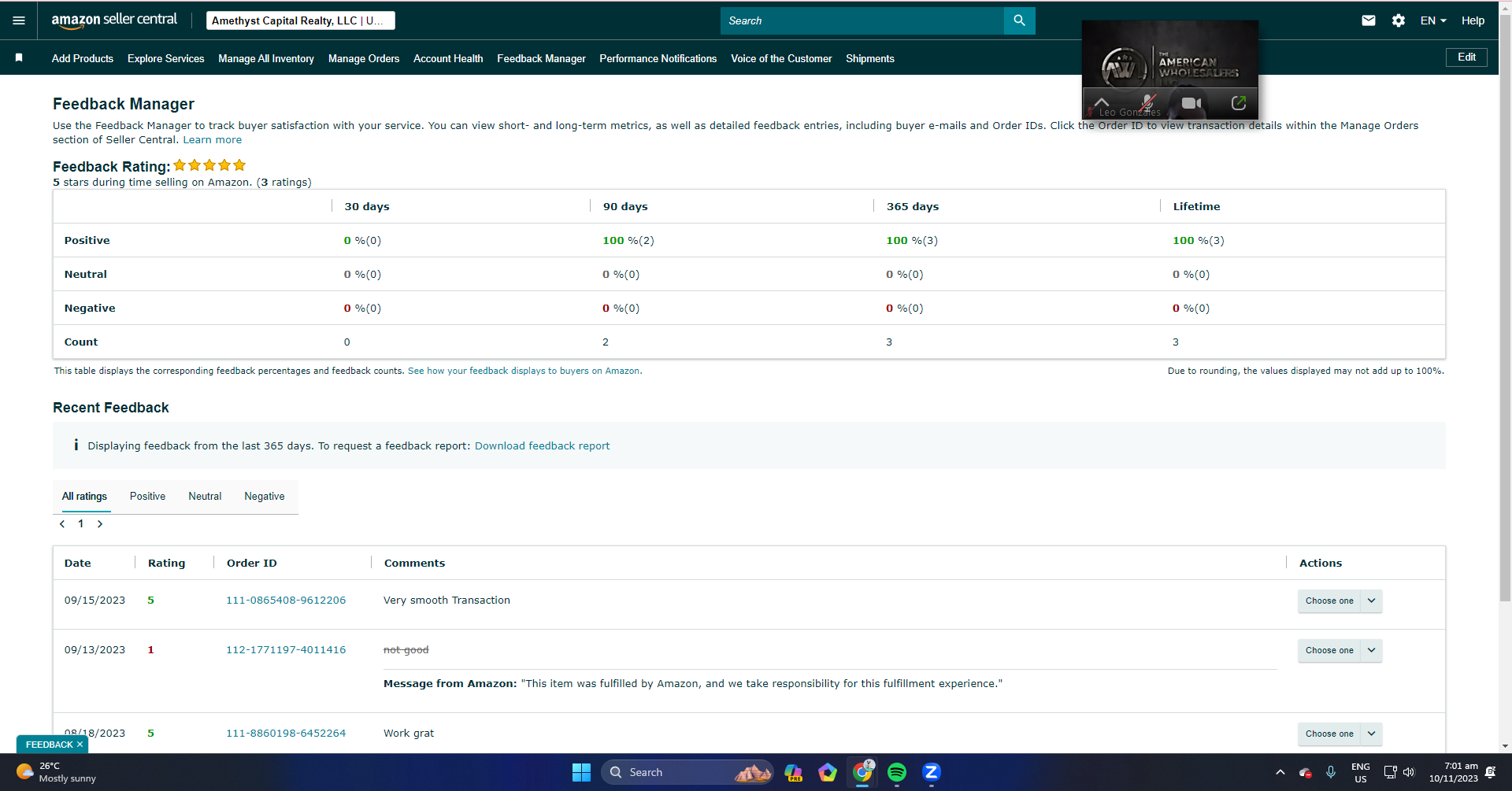1512x791 pixels.
Task: Open the account switcher Amethyst Capital Realty
Action: click(x=301, y=20)
